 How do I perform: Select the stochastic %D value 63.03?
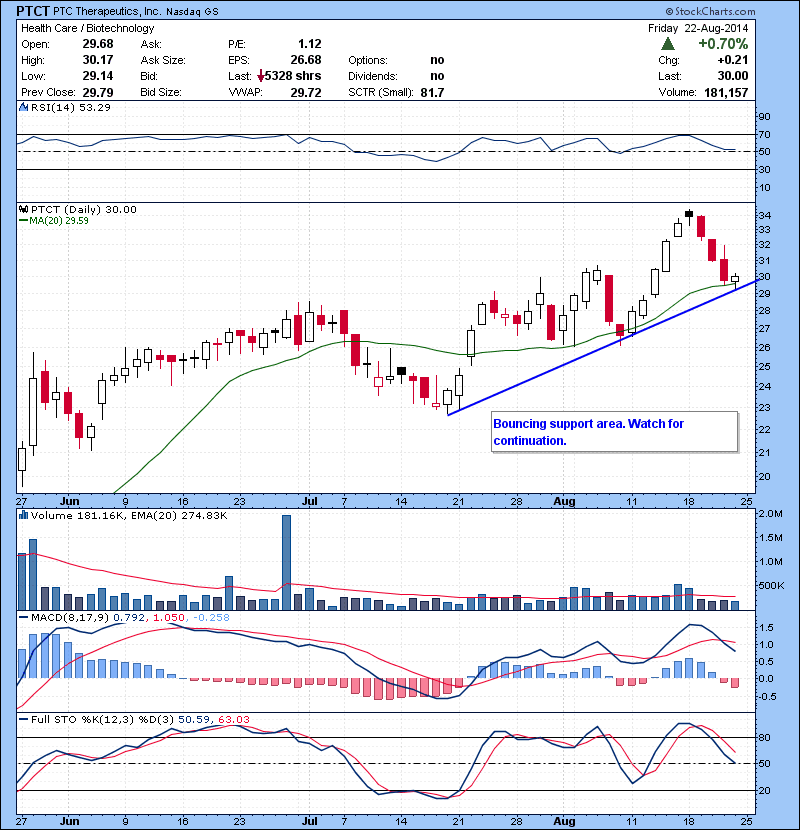coord(234,719)
